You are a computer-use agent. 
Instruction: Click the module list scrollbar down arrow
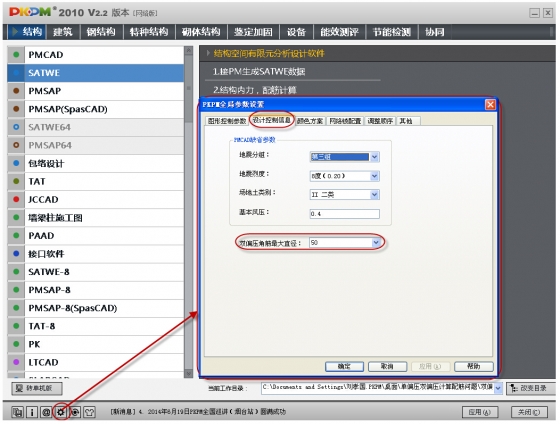pyautogui.click(x=189, y=374)
